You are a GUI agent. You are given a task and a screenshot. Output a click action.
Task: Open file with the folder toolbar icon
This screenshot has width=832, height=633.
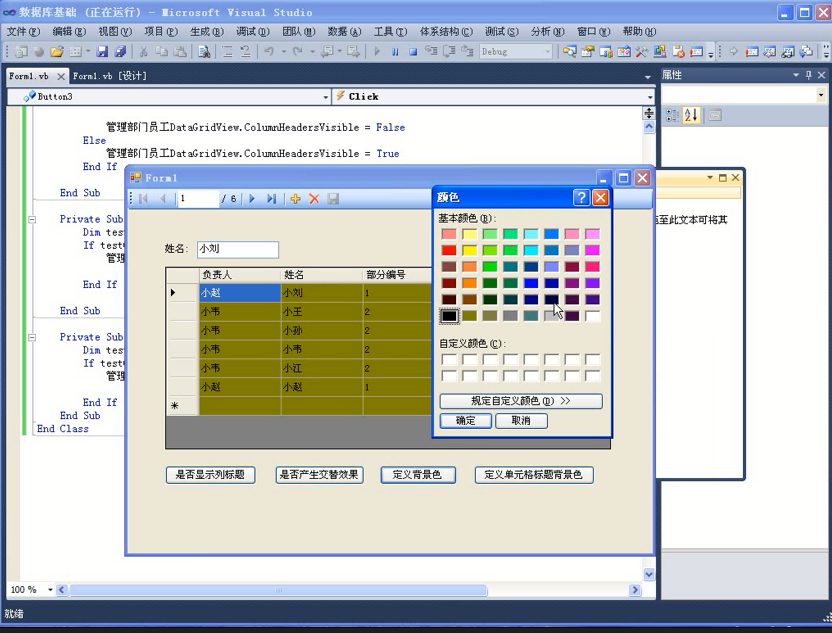click(57, 51)
